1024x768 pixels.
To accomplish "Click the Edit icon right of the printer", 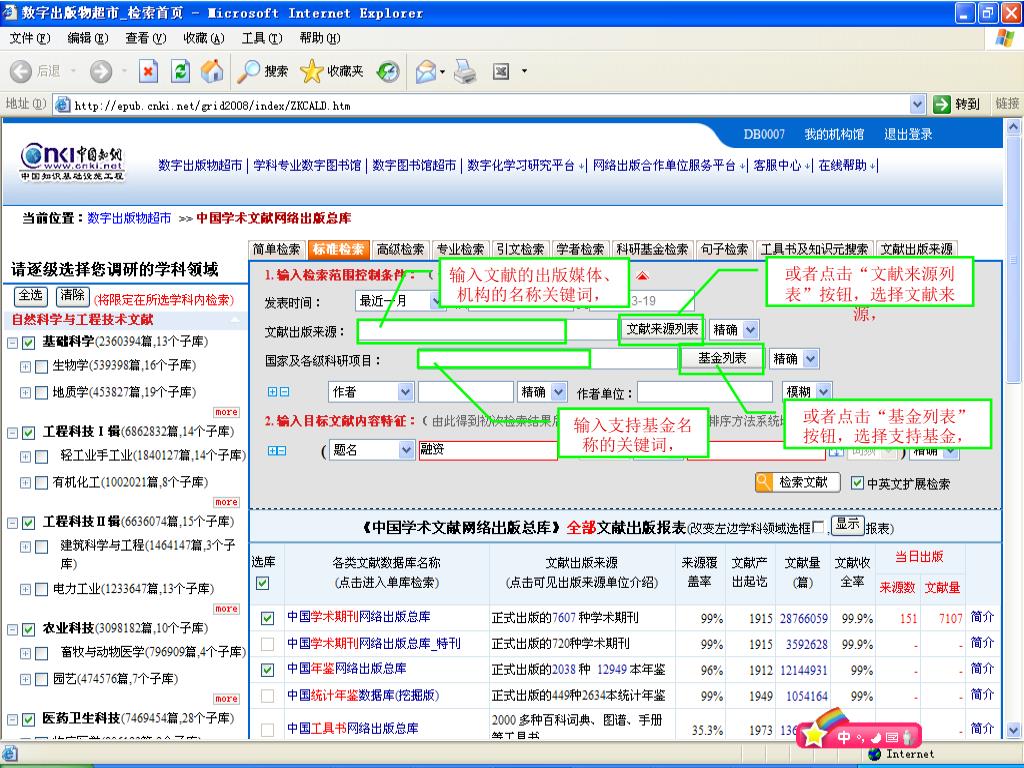I will coord(501,71).
